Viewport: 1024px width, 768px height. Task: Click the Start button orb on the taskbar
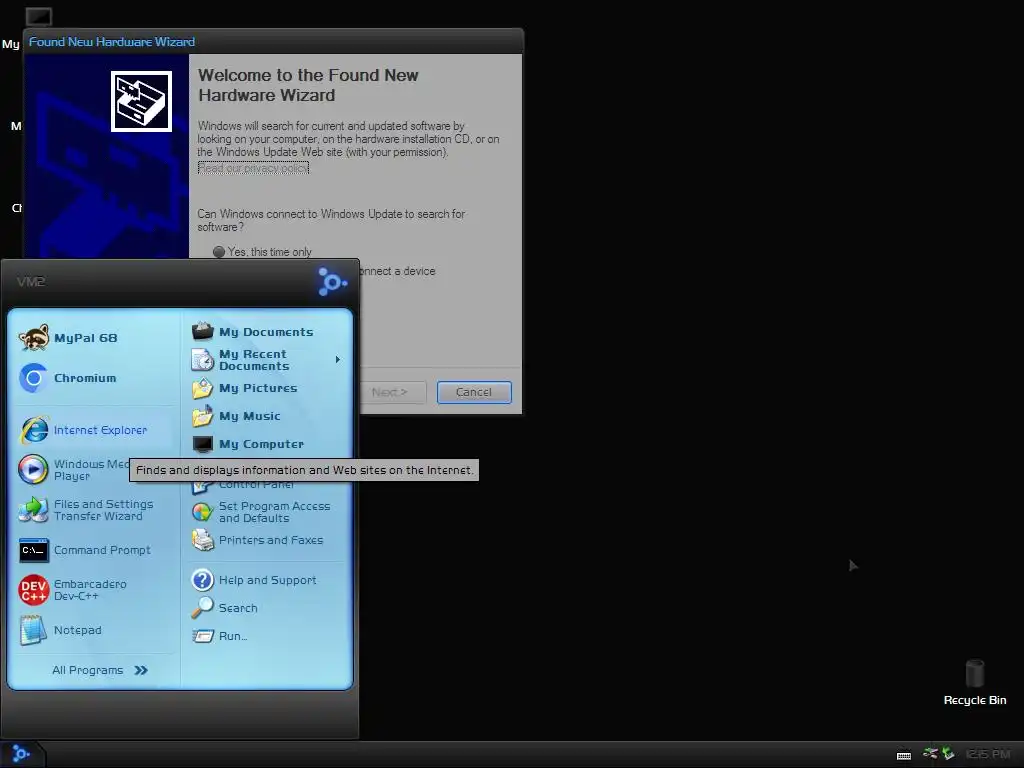click(x=21, y=754)
